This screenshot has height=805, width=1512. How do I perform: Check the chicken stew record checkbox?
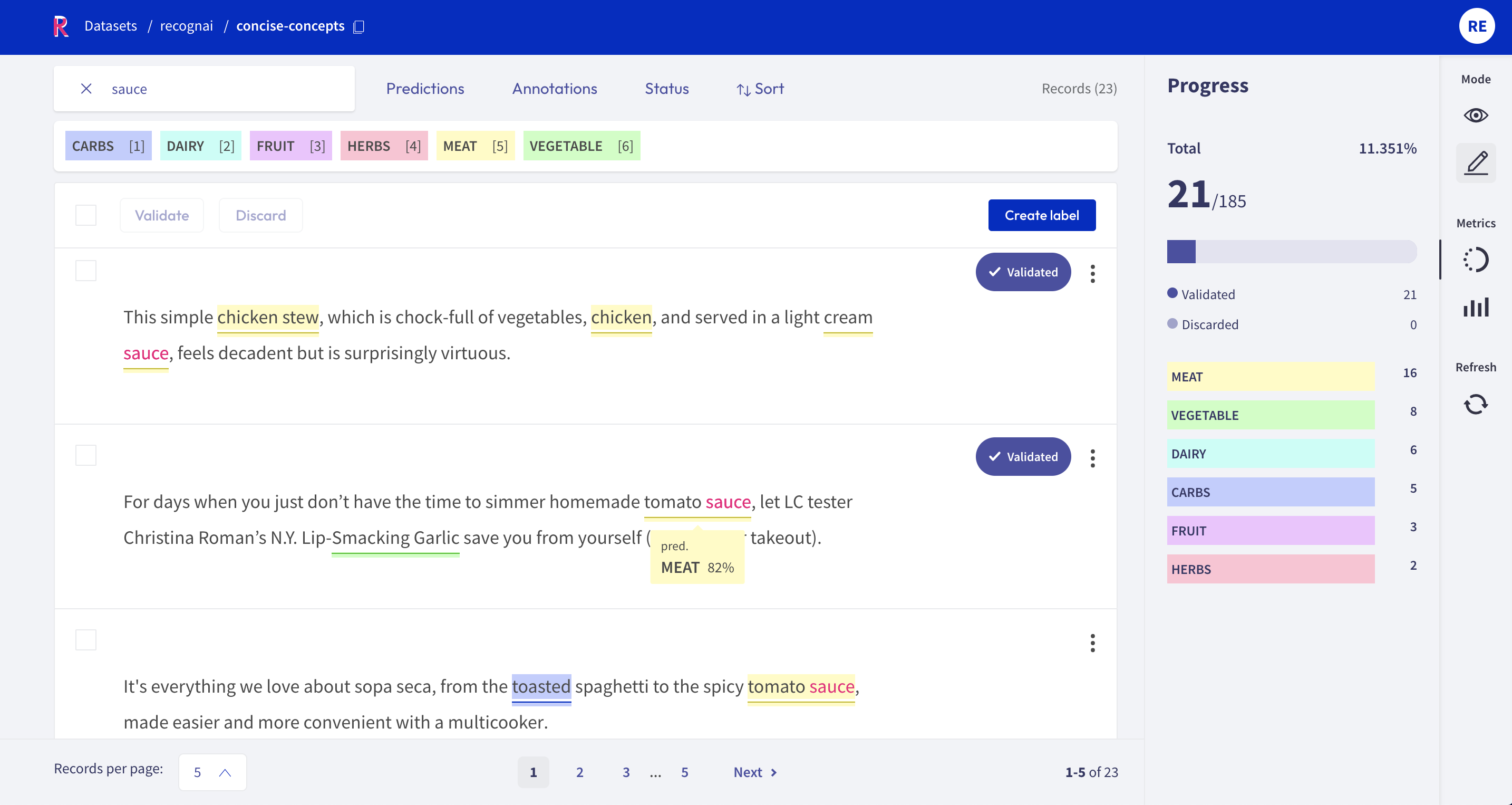click(x=86, y=271)
